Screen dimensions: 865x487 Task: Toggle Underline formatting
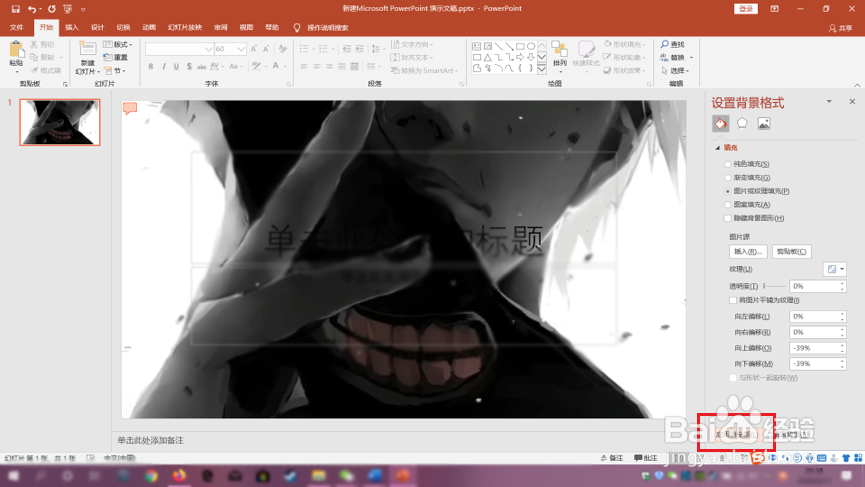[x=177, y=66]
